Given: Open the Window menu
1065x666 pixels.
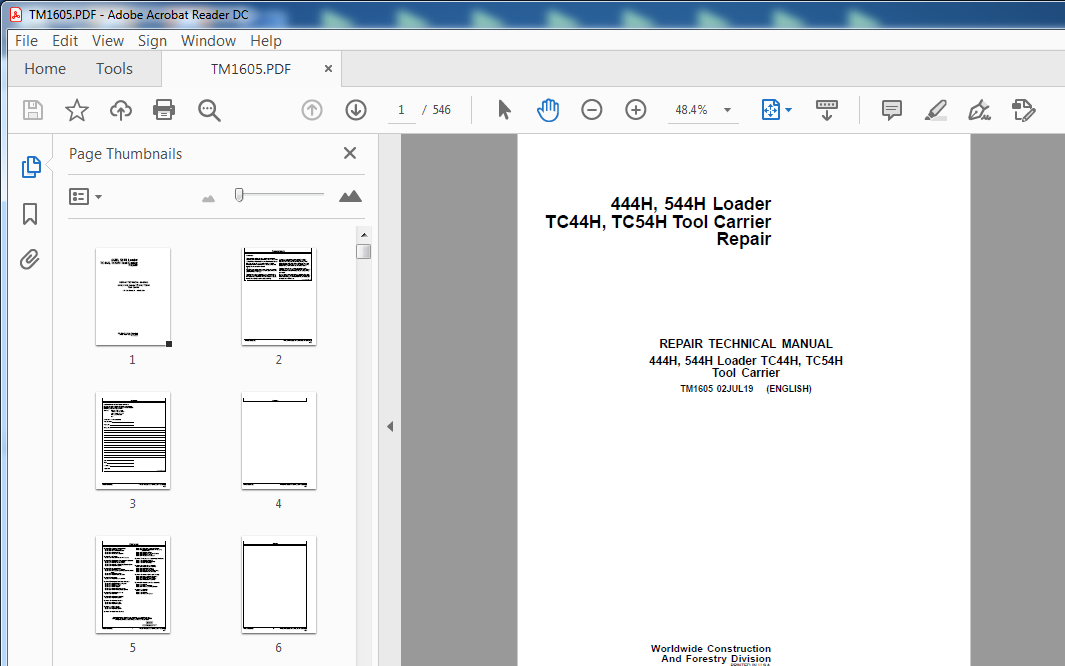Looking at the screenshot, I should 209,41.
